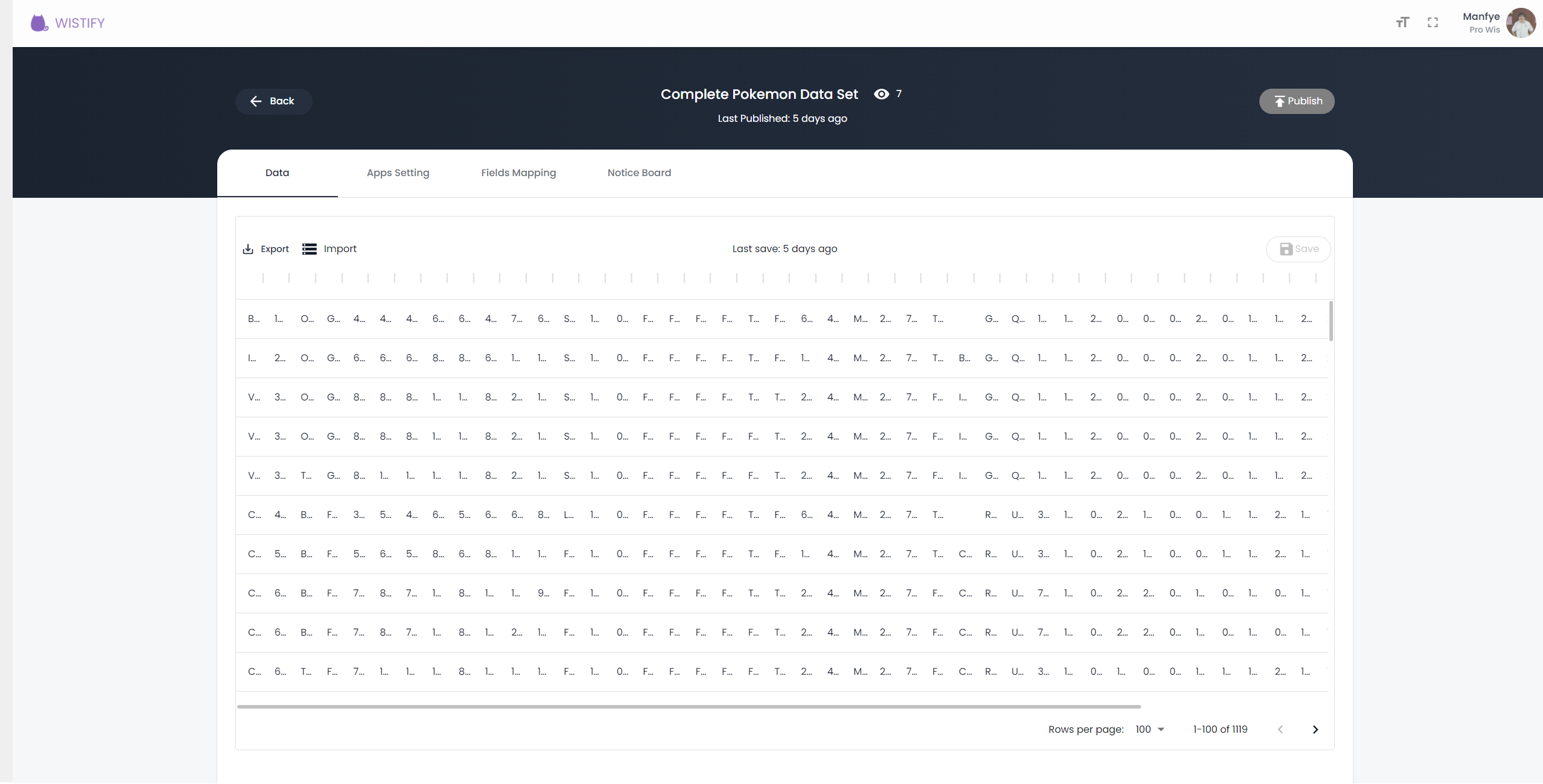The image size is (1543, 784).
Task: Go to the next page arrow
Action: pyautogui.click(x=1316, y=730)
